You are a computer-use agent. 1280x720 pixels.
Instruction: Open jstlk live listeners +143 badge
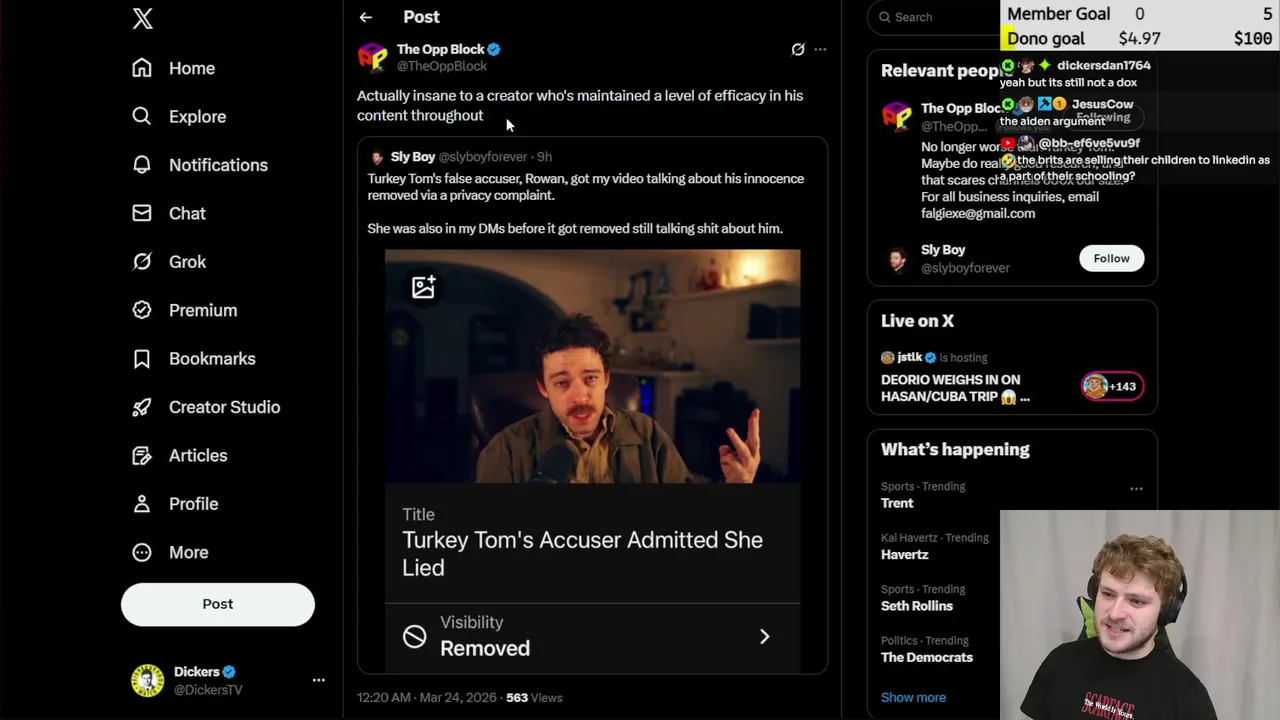[1112, 386]
